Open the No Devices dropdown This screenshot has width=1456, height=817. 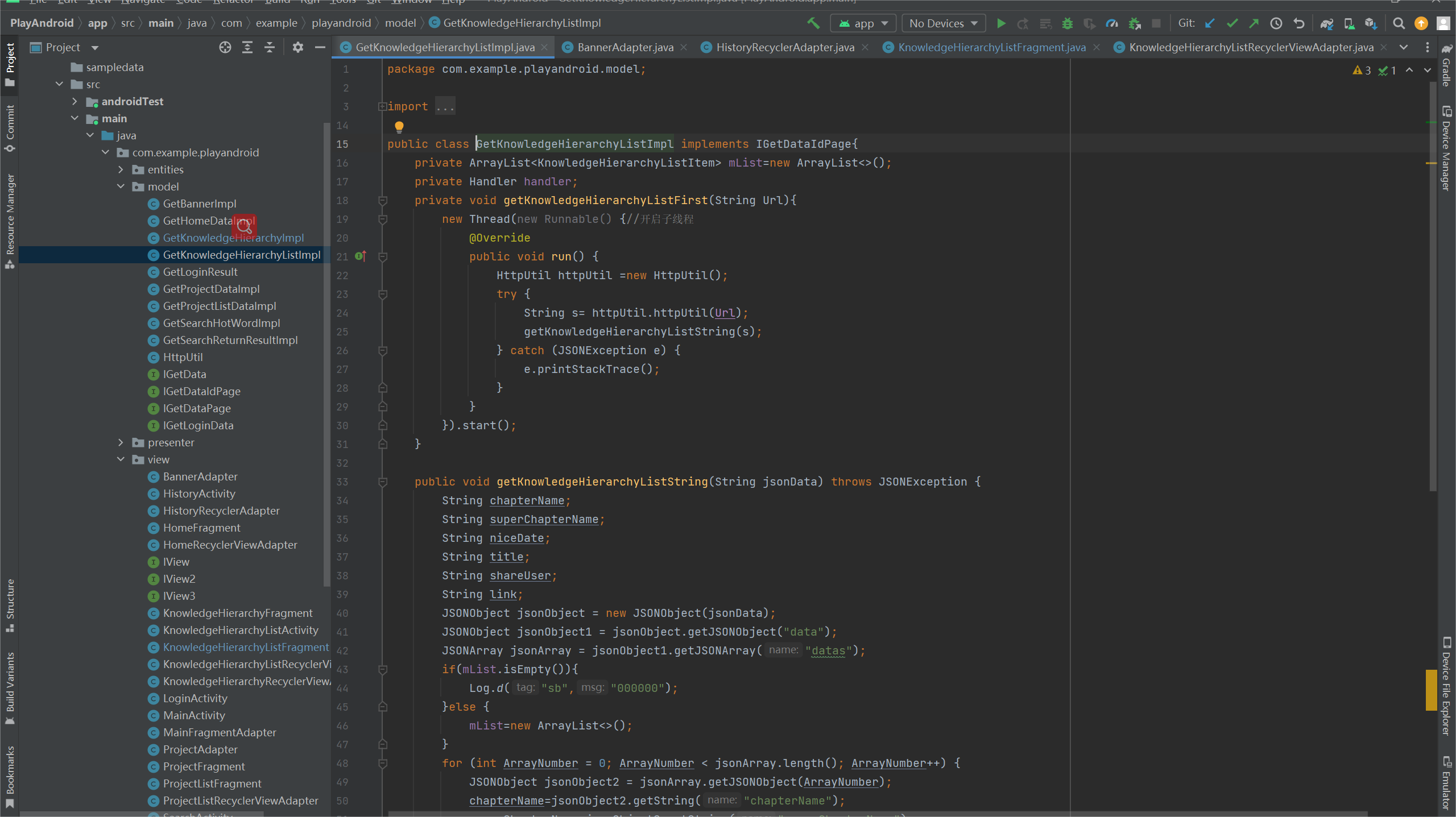[943, 23]
